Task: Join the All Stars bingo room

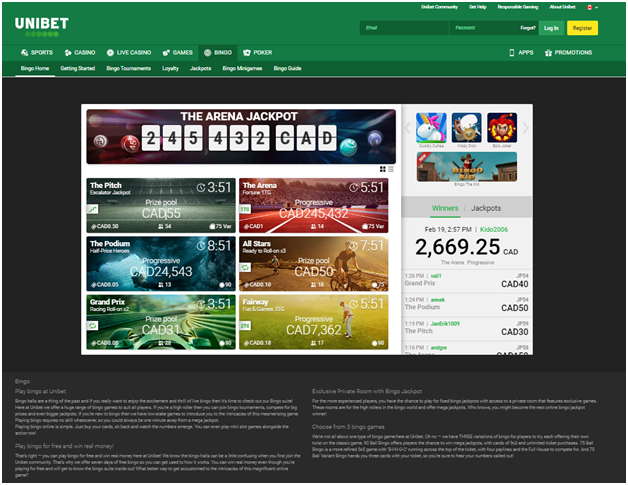Action: point(314,264)
